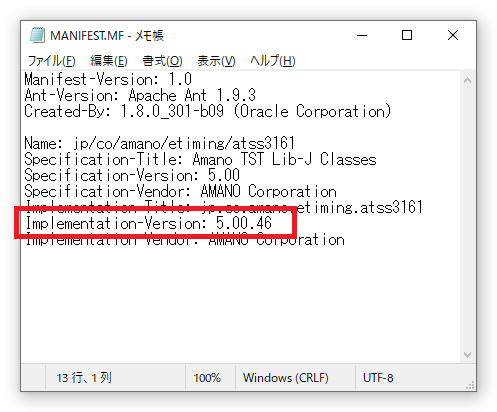
Task: Open the 書式(O) menu
Action: [x=162, y=61]
